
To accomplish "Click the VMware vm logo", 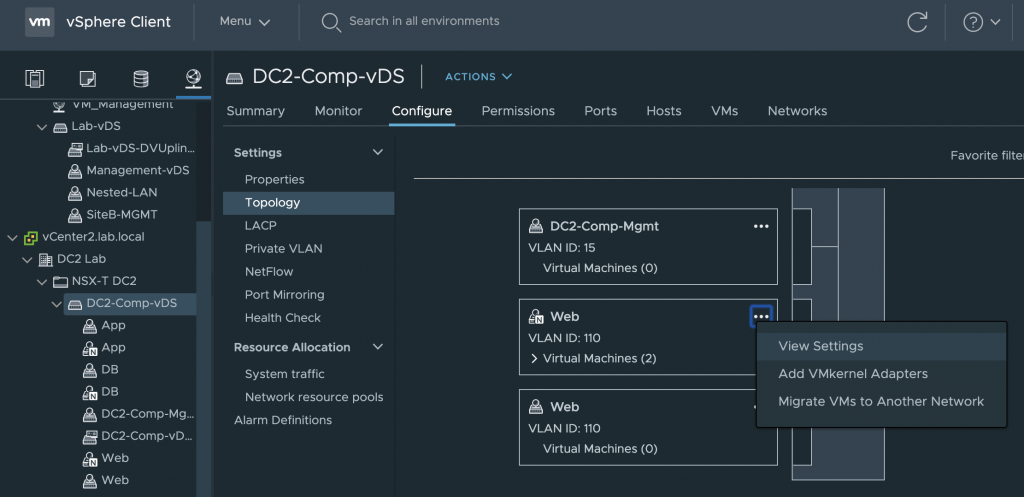I will [x=40, y=22].
